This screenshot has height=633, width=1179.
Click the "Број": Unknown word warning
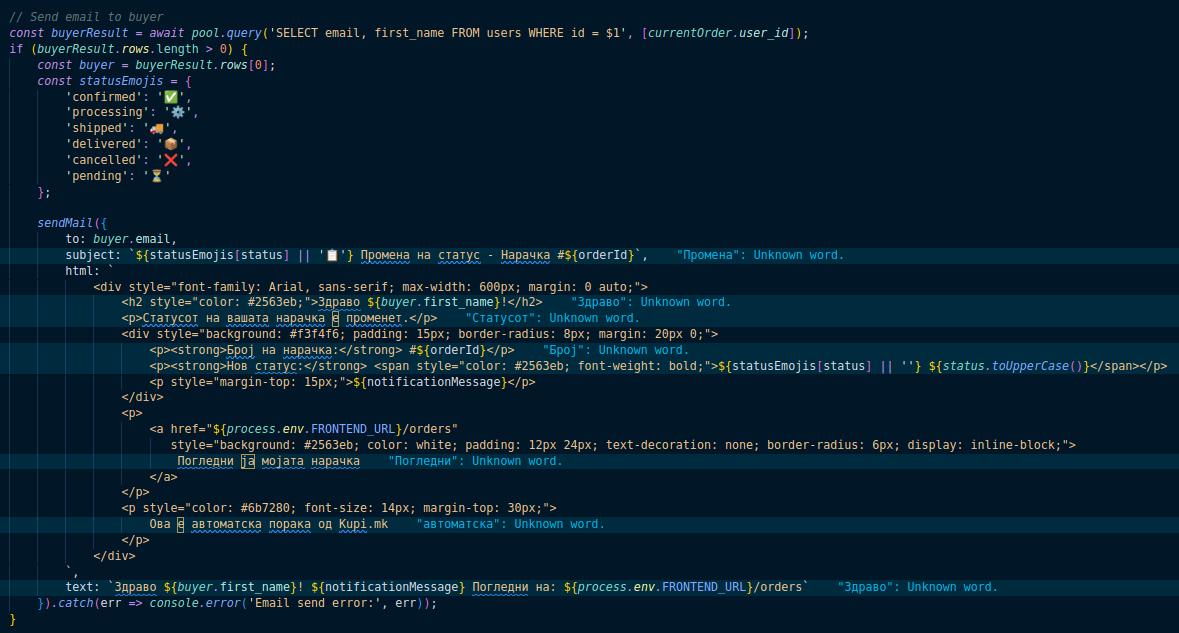(617, 350)
